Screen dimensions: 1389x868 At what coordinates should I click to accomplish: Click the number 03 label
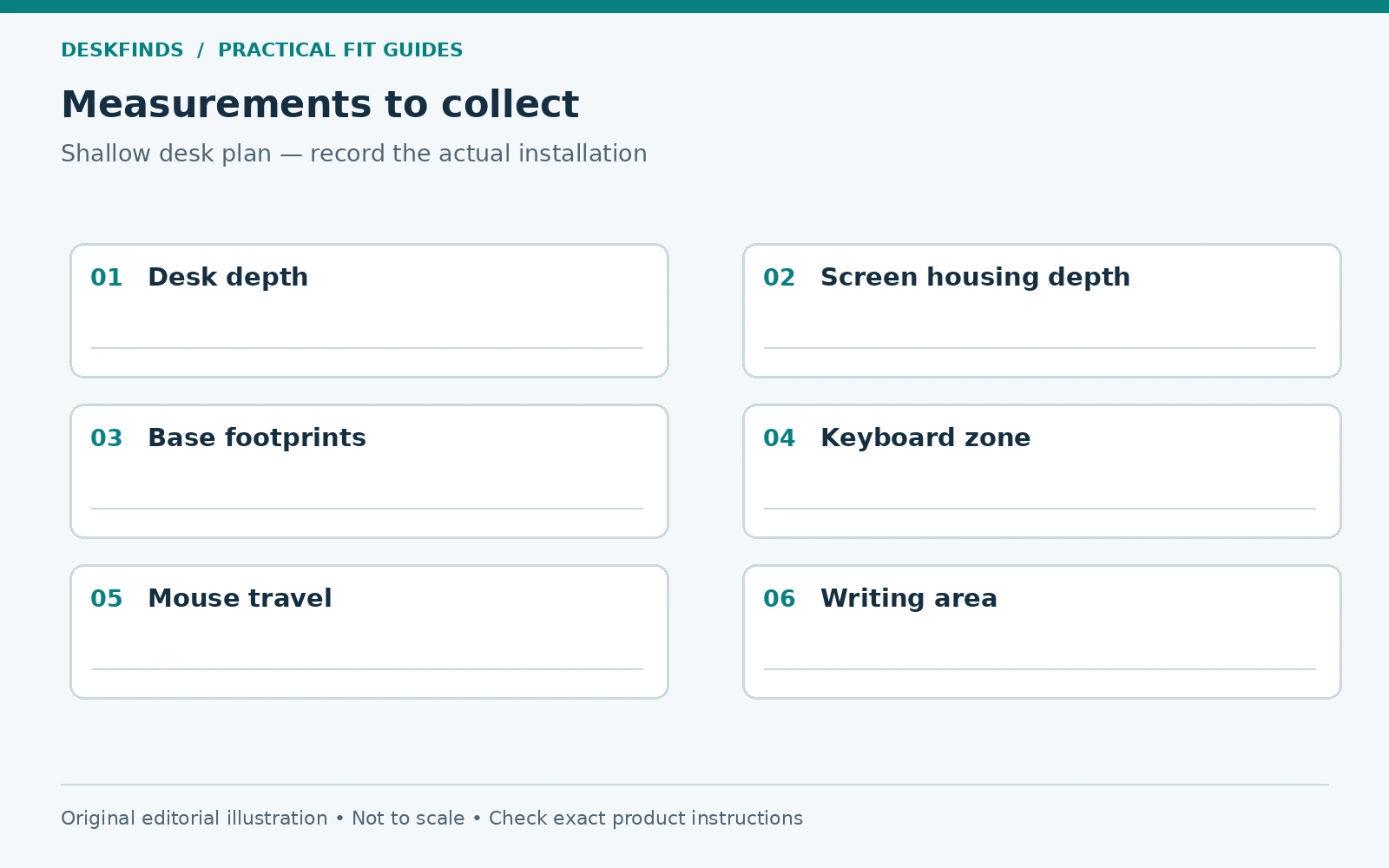click(x=107, y=438)
